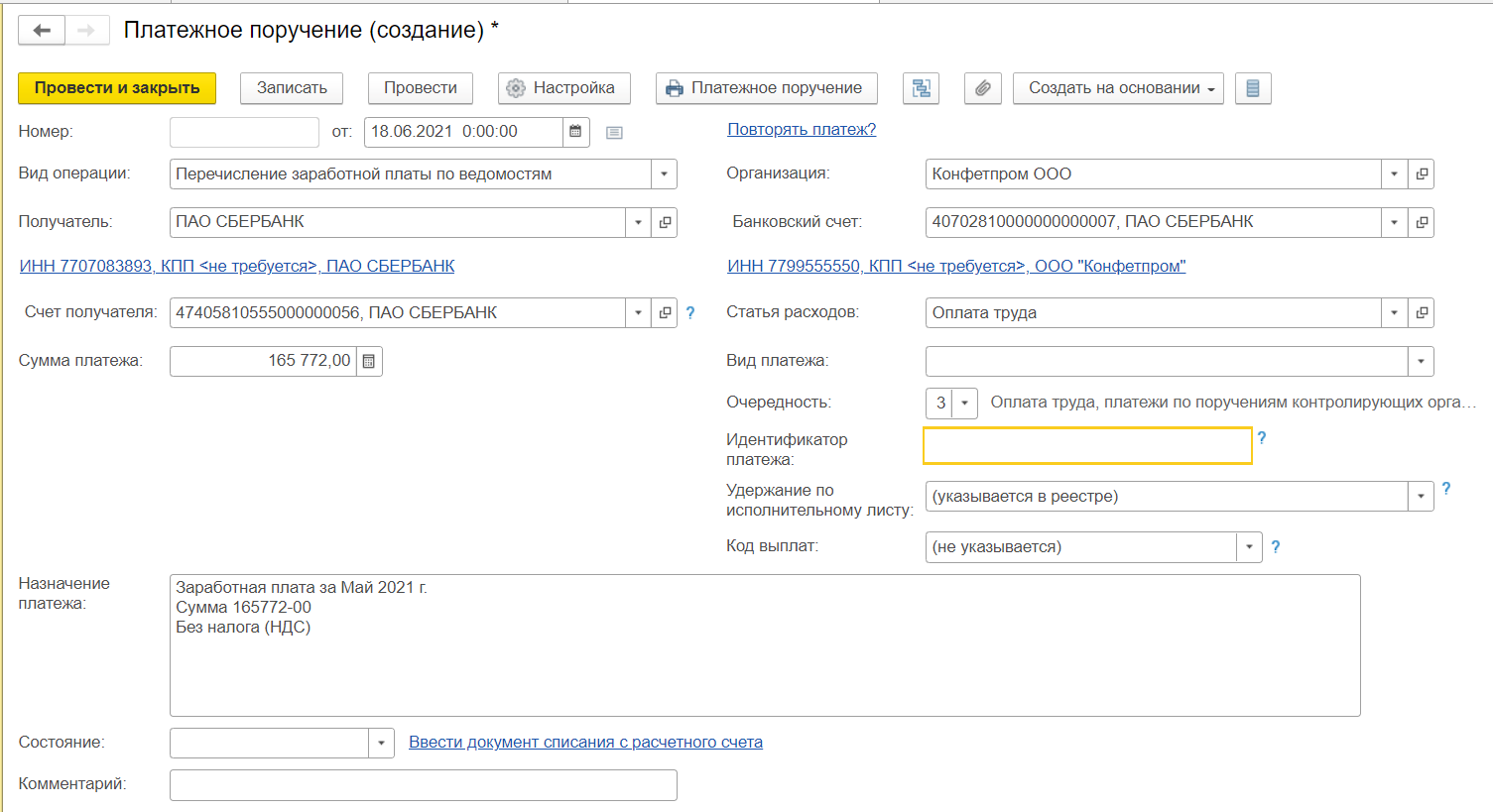Click the Записать button
Screen dimensions: 1493x812
tap(292, 88)
